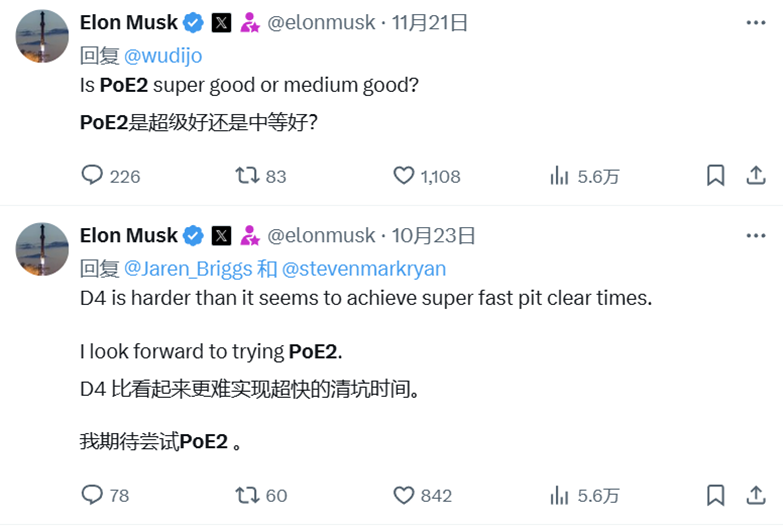Open more options menu on 10月23日 tweet

click(756, 235)
